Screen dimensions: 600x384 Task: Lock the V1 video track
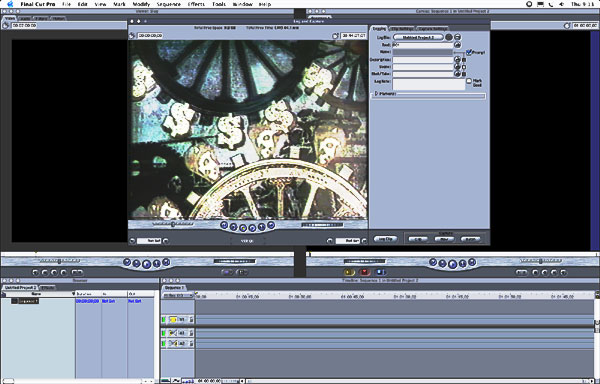point(191,319)
